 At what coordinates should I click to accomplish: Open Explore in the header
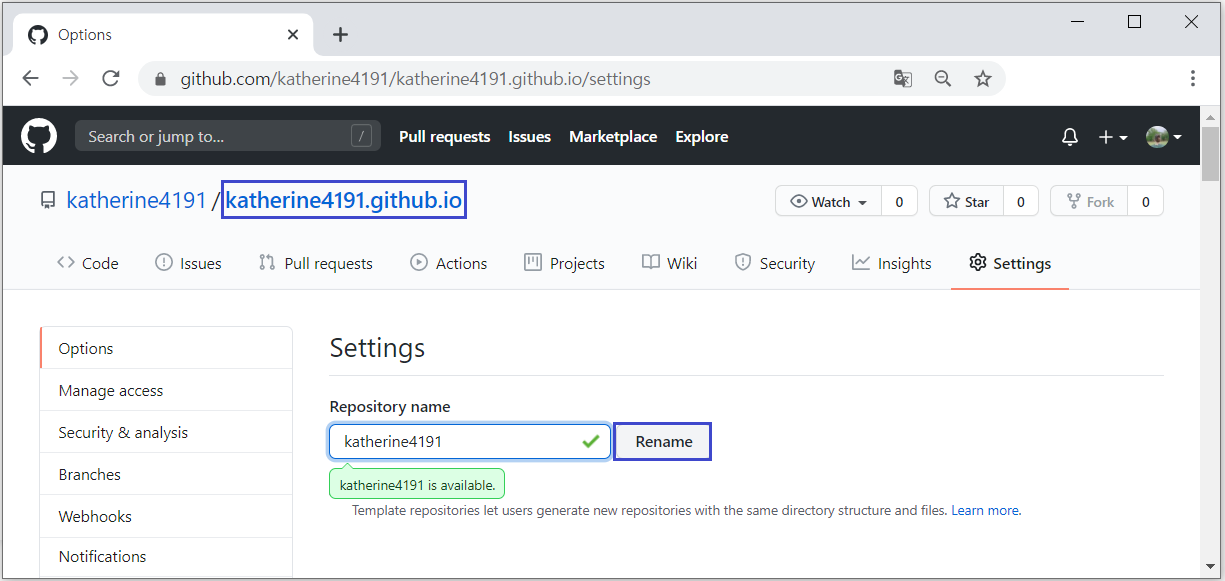coord(701,137)
